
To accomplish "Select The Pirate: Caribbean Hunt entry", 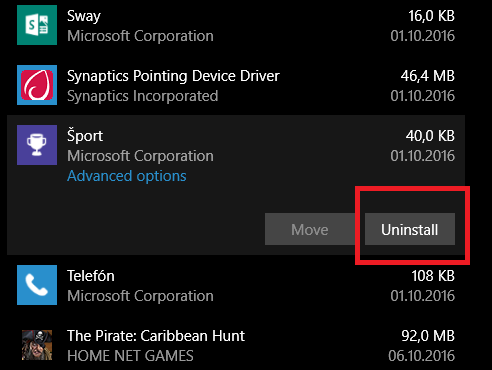I will [236, 345].
